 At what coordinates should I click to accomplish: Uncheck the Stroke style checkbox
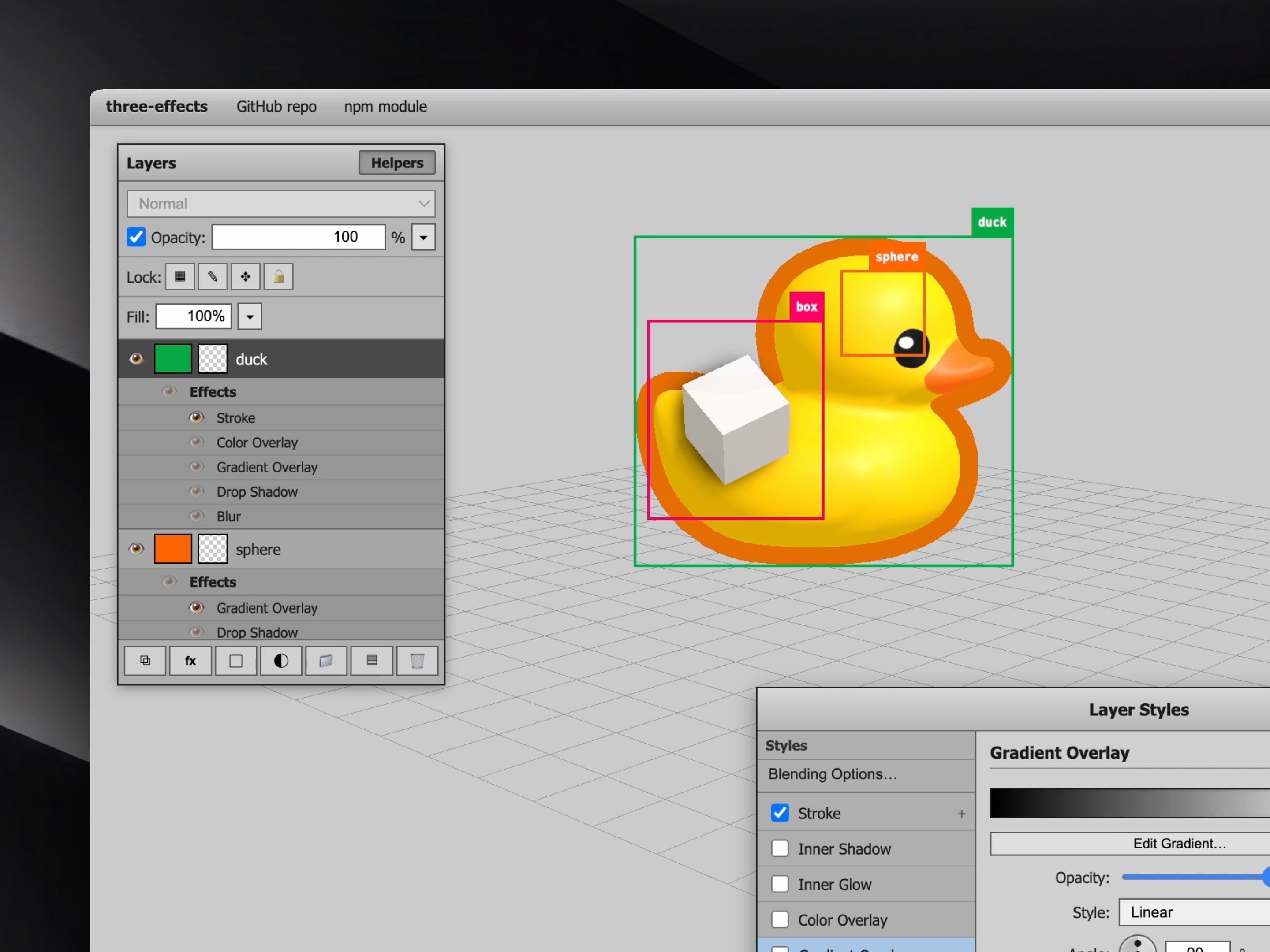tap(779, 813)
